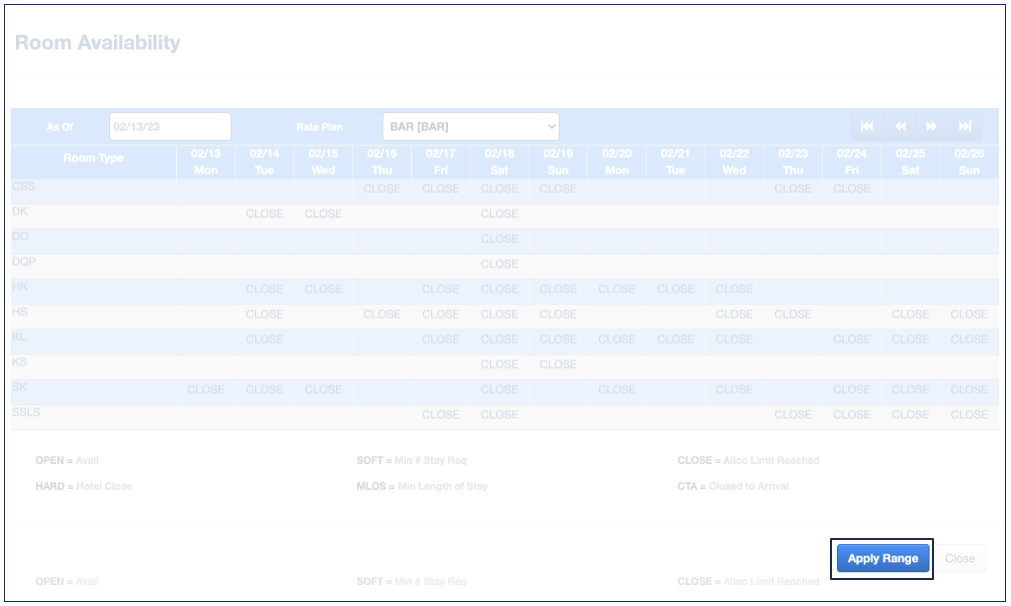The image size is (1011, 606).
Task: Click SK CLOSE cell under 02/13 Mon
Action: (206, 390)
